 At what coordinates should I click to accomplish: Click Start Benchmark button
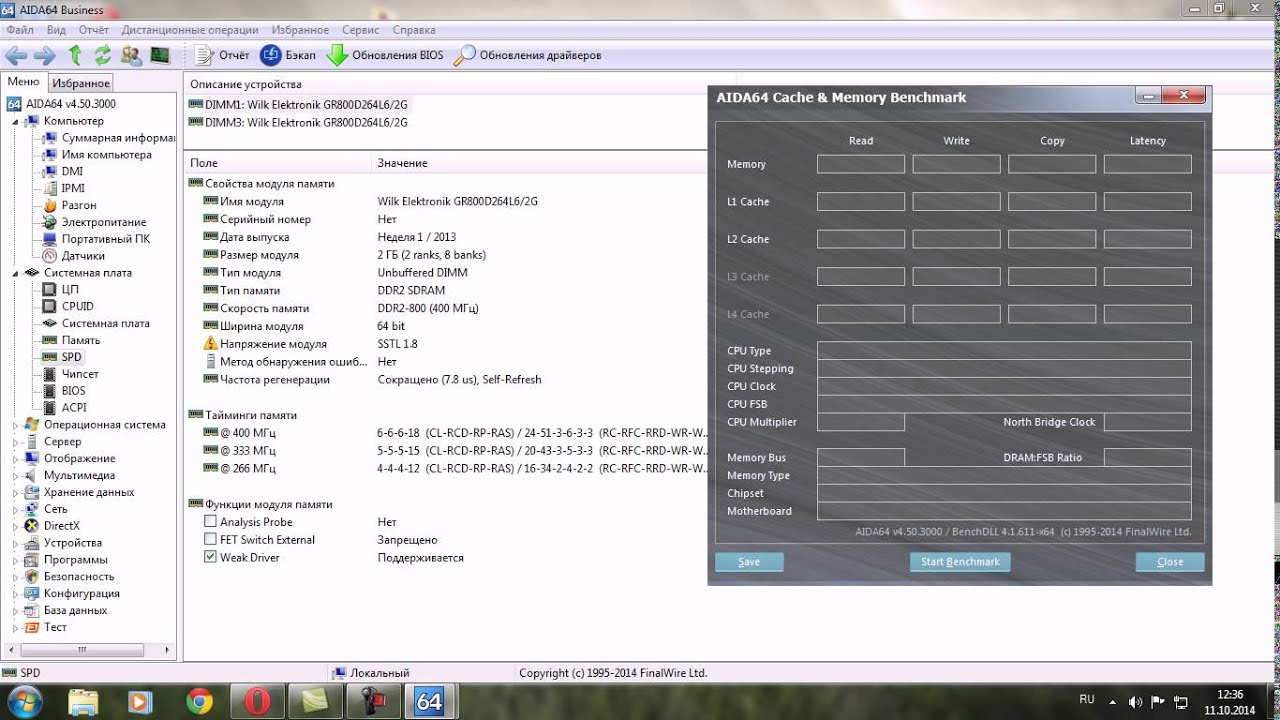(x=960, y=562)
